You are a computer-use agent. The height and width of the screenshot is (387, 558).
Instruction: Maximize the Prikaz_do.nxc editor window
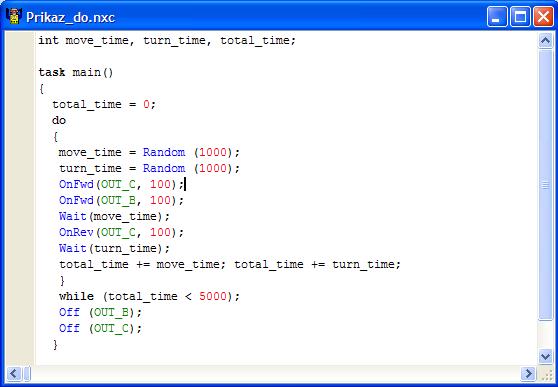tap(520, 17)
